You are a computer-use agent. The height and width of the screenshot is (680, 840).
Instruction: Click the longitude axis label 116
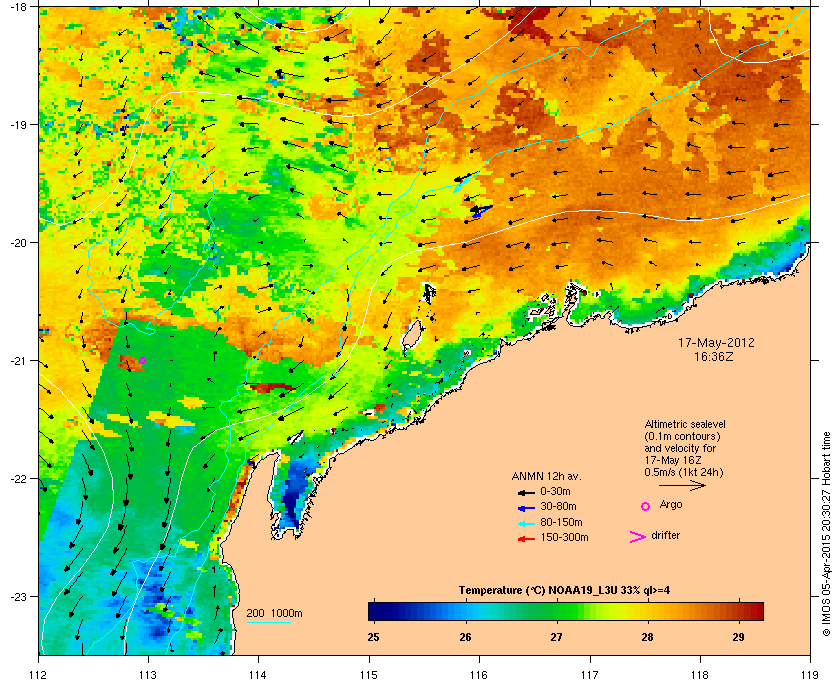[479, 674]
